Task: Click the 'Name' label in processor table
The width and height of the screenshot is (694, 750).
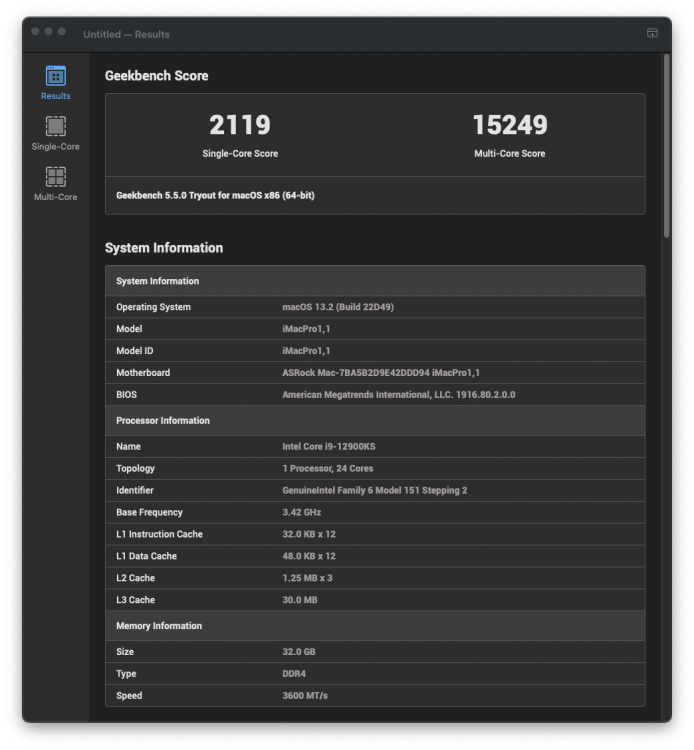Action: [128, 447]
